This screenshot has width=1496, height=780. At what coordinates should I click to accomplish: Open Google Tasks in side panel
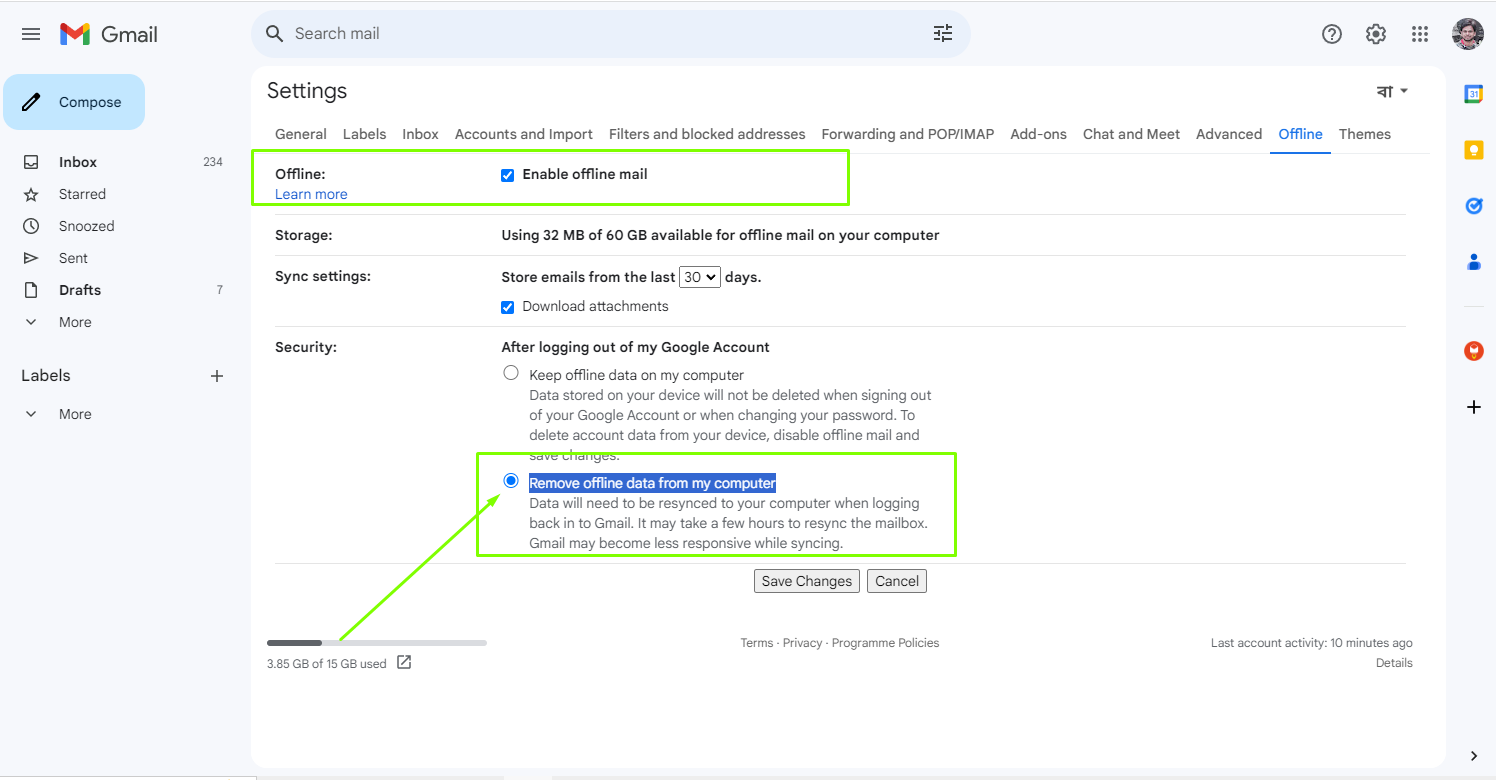(x=1473, y=206)
